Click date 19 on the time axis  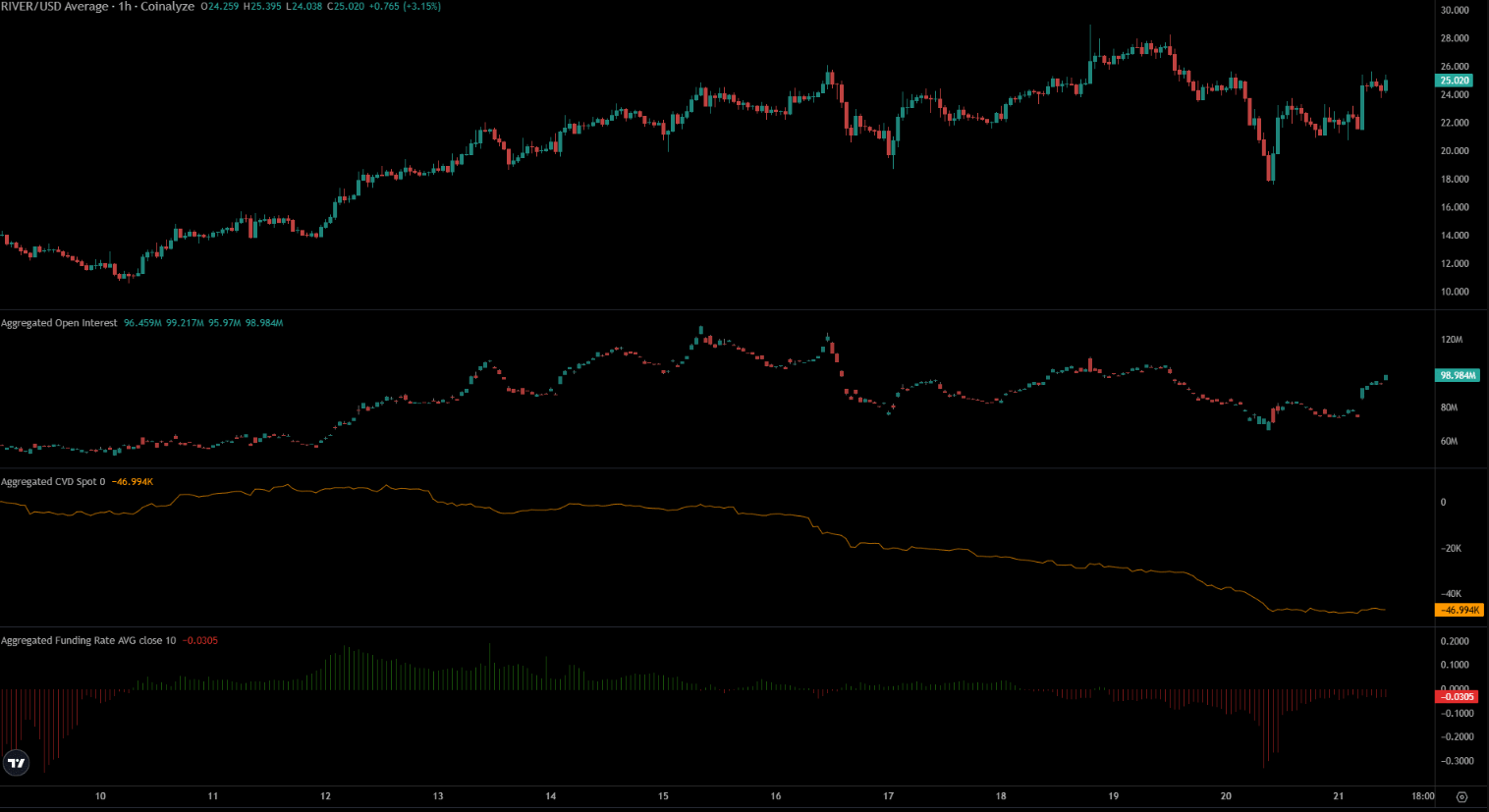1113,796
